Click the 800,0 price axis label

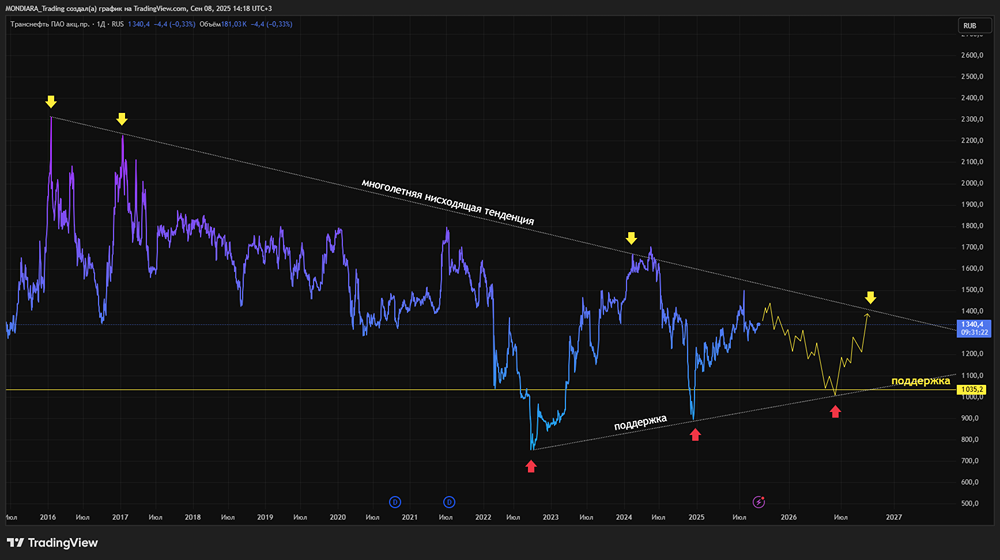coord(970,439)
